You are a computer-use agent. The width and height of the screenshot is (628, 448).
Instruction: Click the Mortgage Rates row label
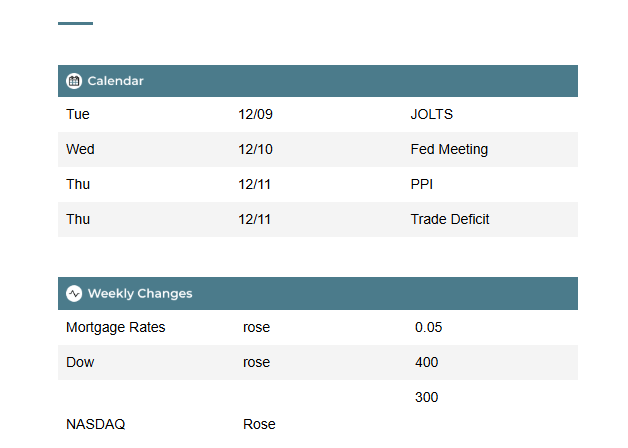coord(116,327)
